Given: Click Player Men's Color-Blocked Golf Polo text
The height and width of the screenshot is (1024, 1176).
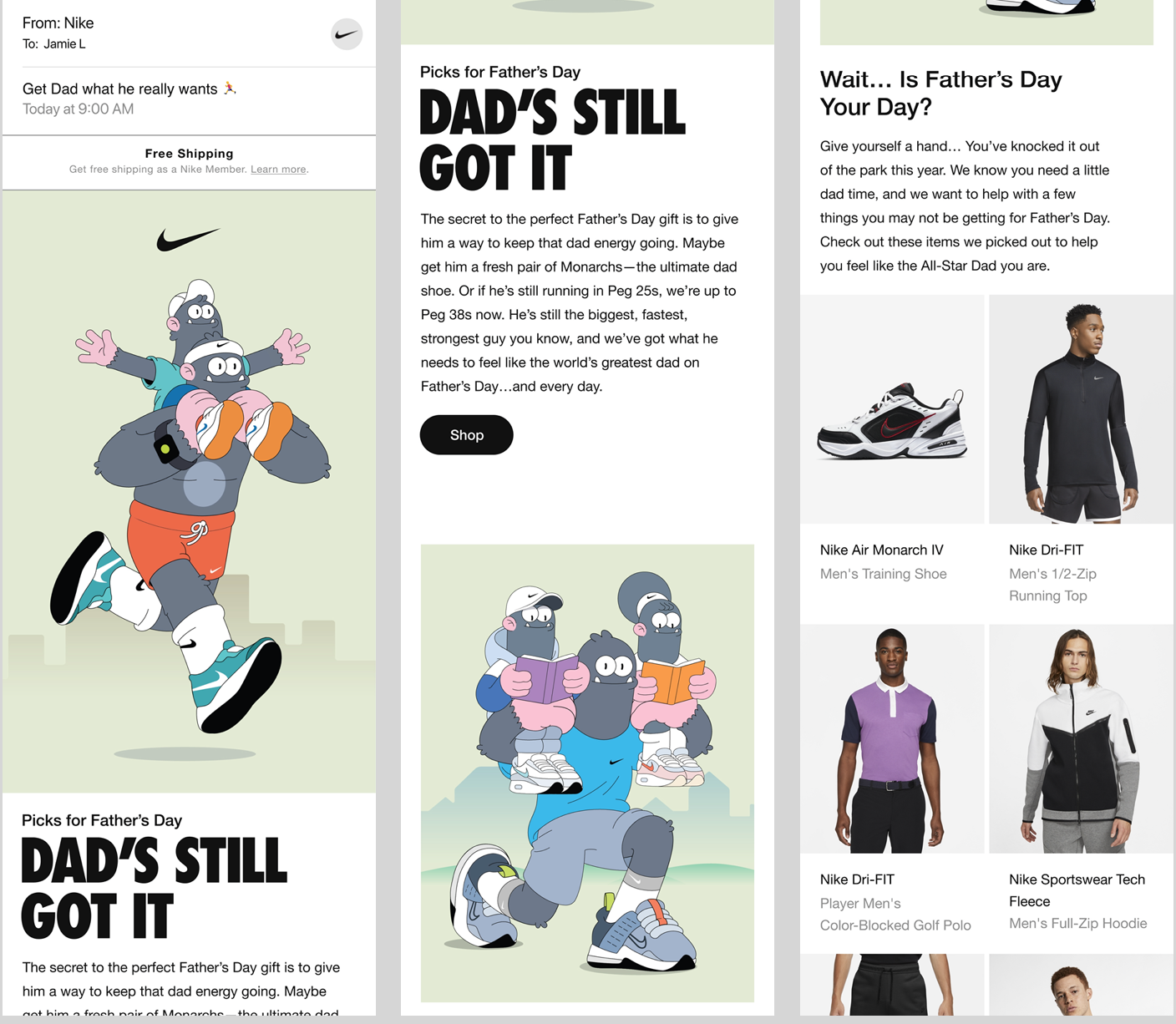Looking at the screenshot, I should 895,915.
